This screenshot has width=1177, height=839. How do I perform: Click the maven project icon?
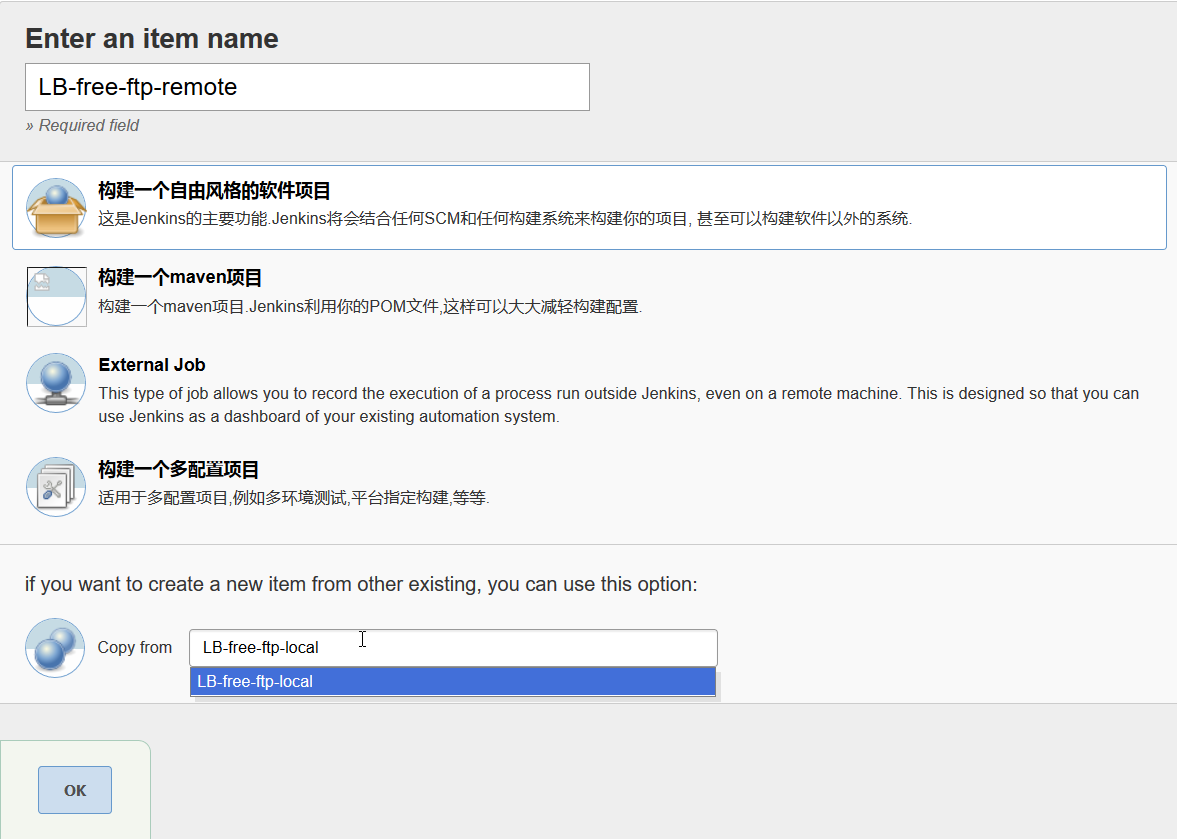(56, 296)
